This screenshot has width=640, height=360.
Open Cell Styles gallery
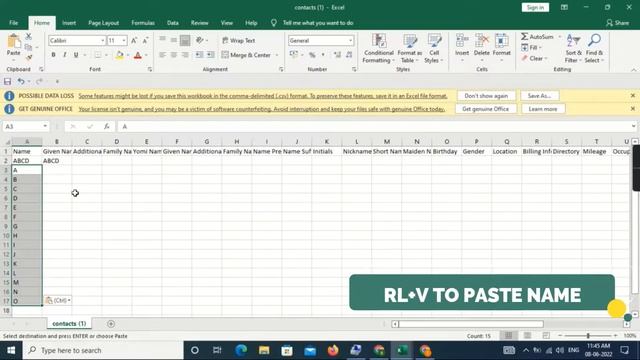(434, 49)
